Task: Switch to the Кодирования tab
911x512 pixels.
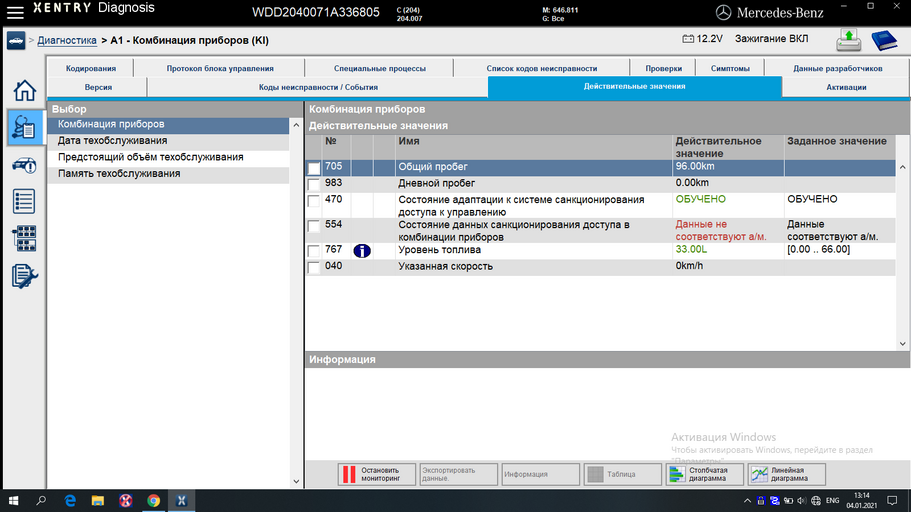Action: click(x=91, y=68)
